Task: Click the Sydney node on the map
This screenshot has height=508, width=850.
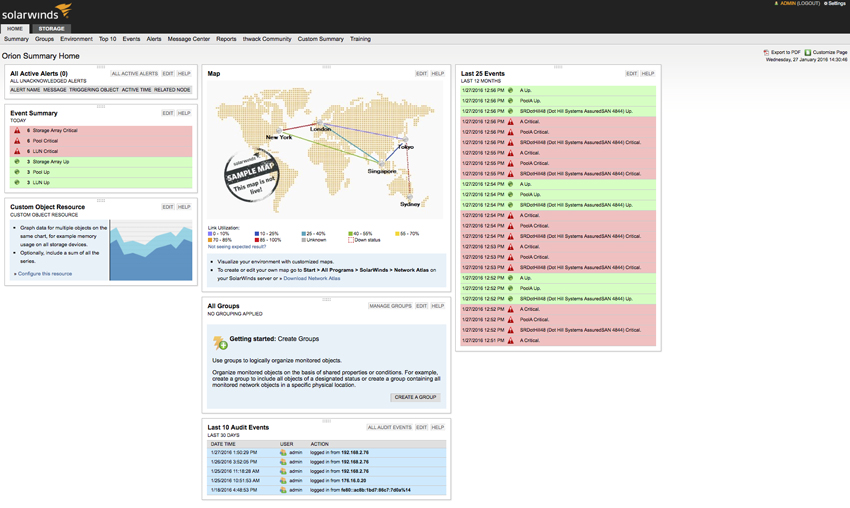Action: coord(410,197)
